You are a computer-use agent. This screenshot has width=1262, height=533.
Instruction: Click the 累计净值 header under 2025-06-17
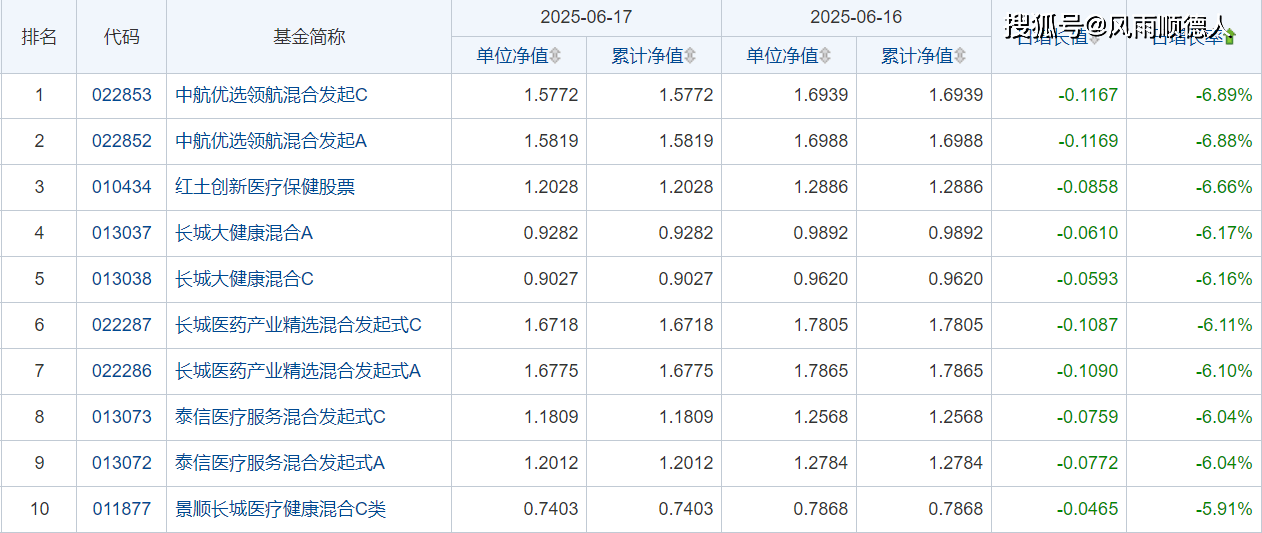648,56
